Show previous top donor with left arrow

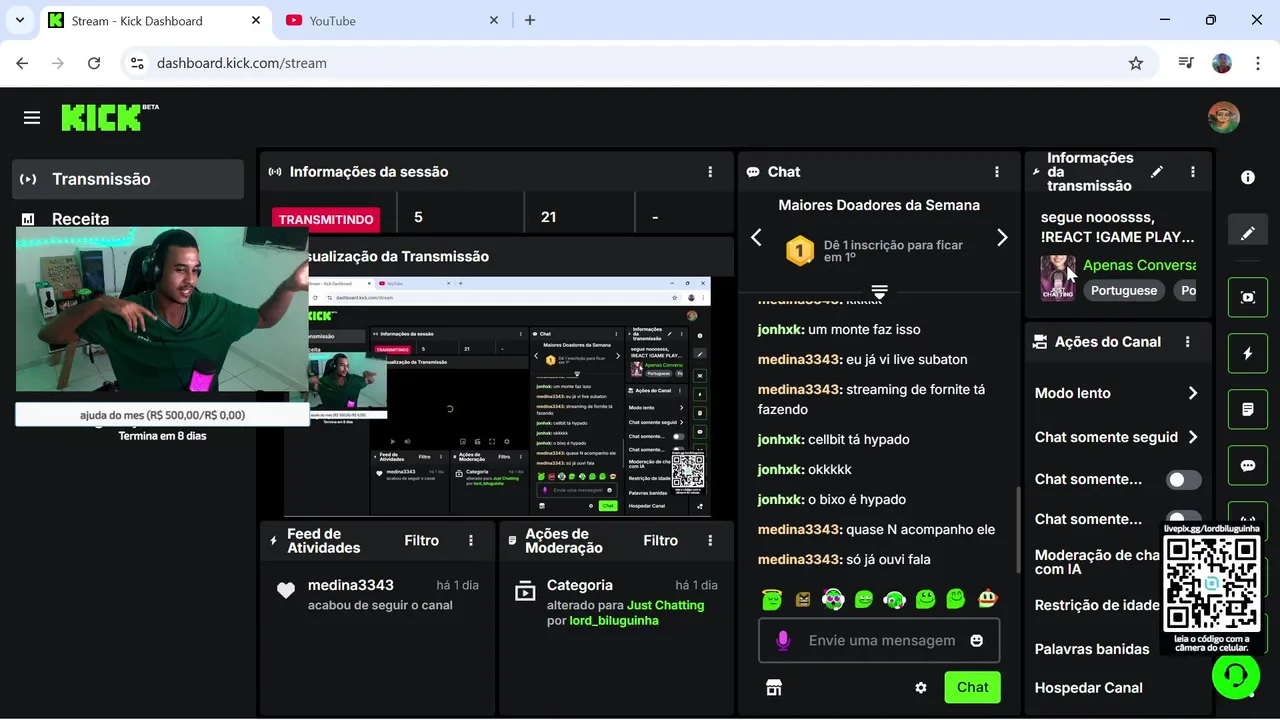756,237
